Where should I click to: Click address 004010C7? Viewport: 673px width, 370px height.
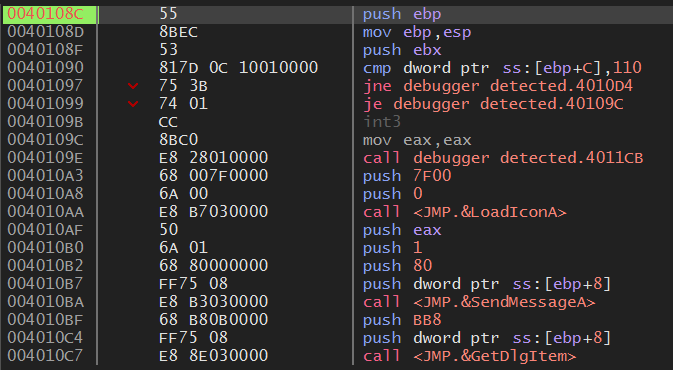pos(45,356)
